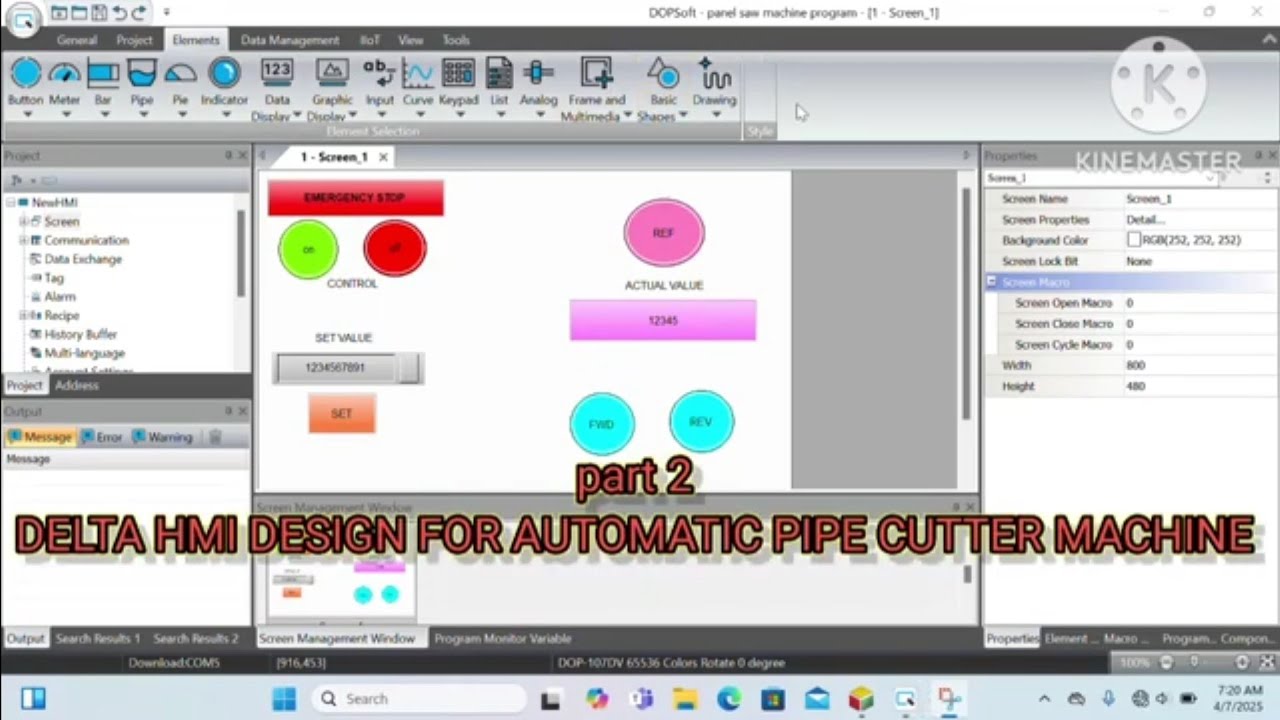1280x720 pixels.
Task: Switch to the Project ribbon tab
Action: [134, 40]
